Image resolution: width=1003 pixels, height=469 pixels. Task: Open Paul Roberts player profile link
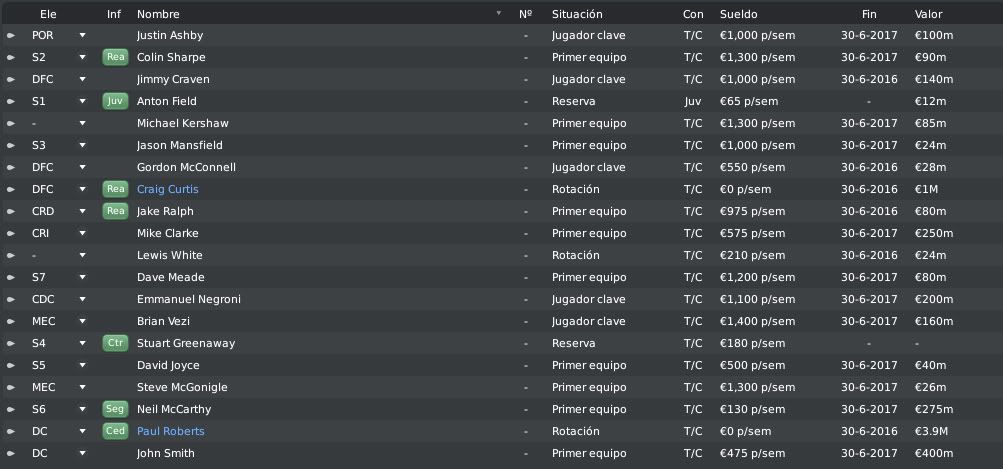pyautogui.click(x=171, y=431)
